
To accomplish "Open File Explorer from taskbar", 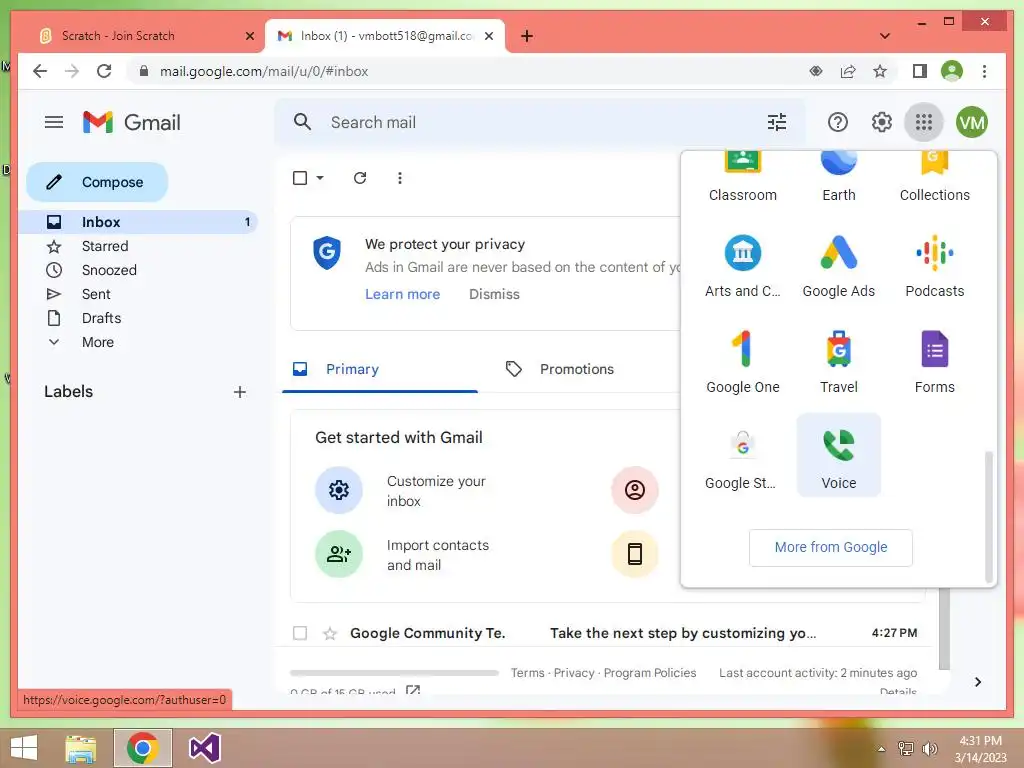I will pyautogui.click(x=81, y=748).
